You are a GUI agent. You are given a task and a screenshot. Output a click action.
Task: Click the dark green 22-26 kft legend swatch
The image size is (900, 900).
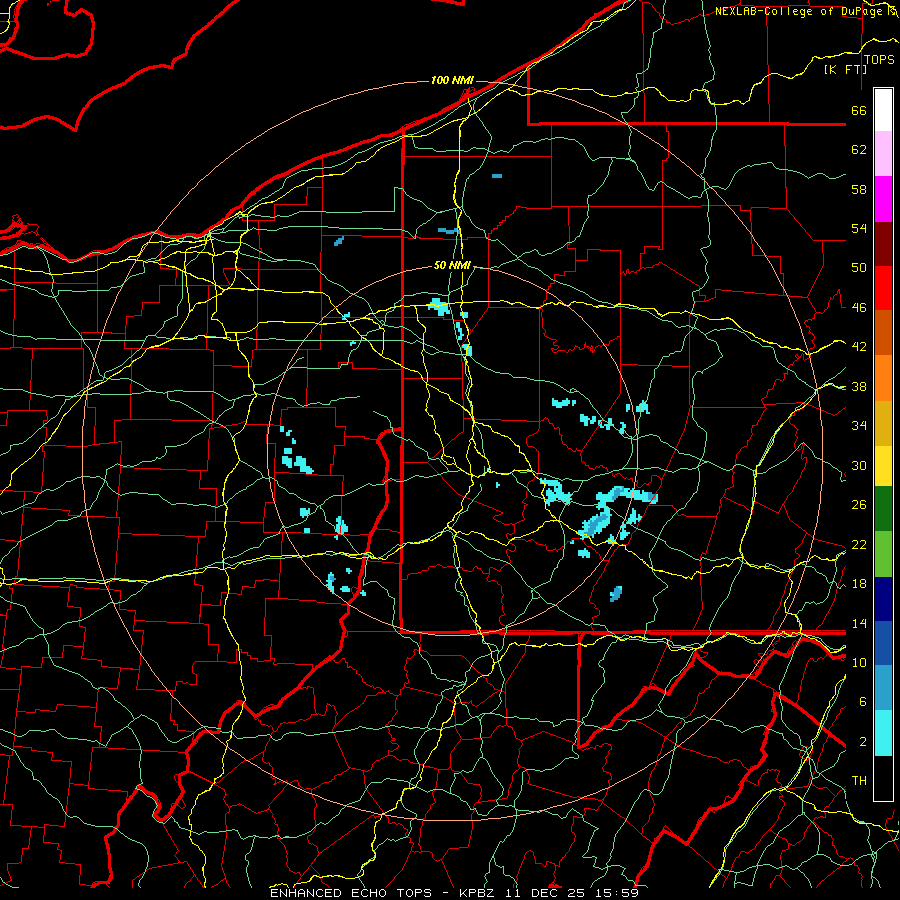point(883,509)
